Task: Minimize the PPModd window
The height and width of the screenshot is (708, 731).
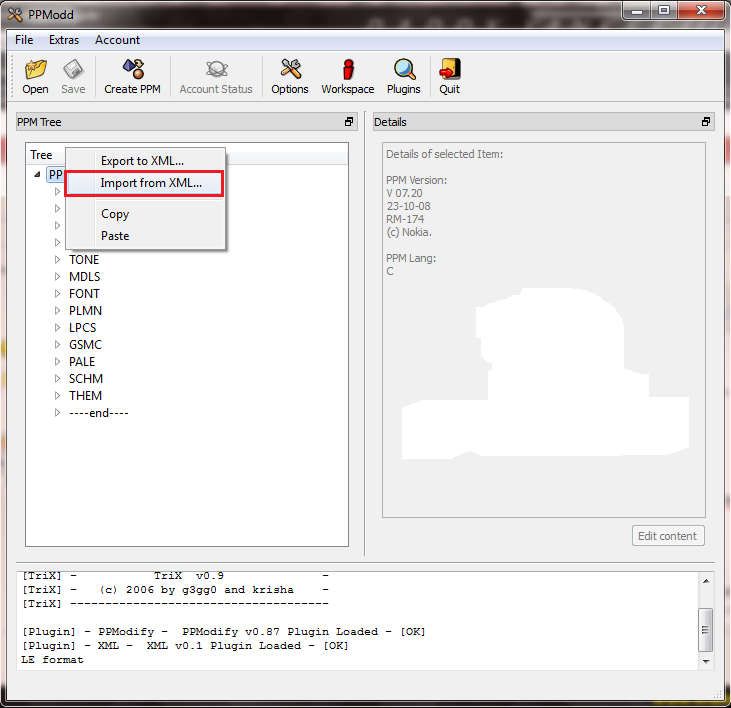Action: [637, 11]
